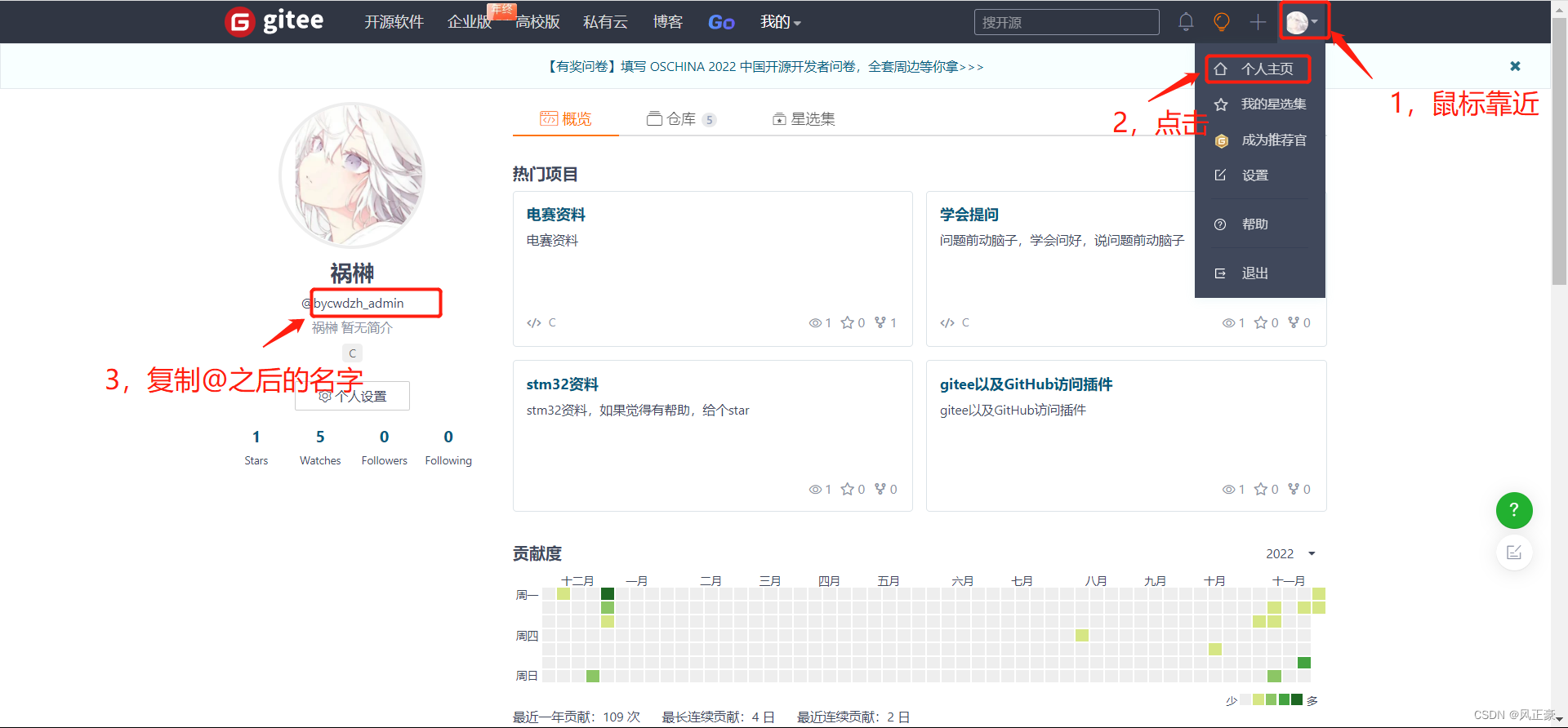The width and height of the screenshot is (1568, 728).
Task: Click the fork icon on stm32资料 card
Action: 880,489
